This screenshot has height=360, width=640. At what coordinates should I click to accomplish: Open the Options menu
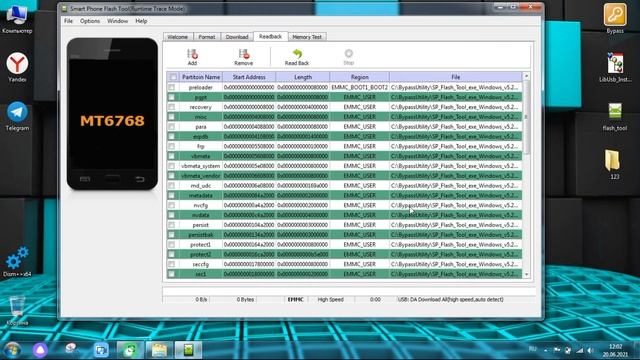click(90, 21)
